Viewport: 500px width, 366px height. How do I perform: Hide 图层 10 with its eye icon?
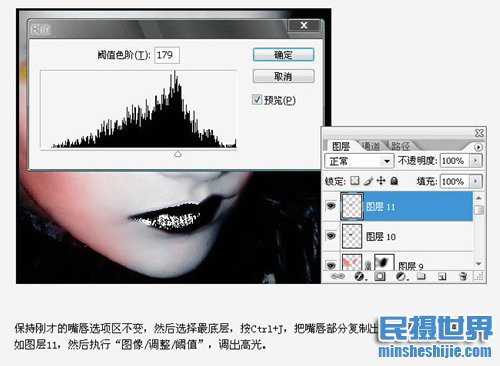click(331, 236)
